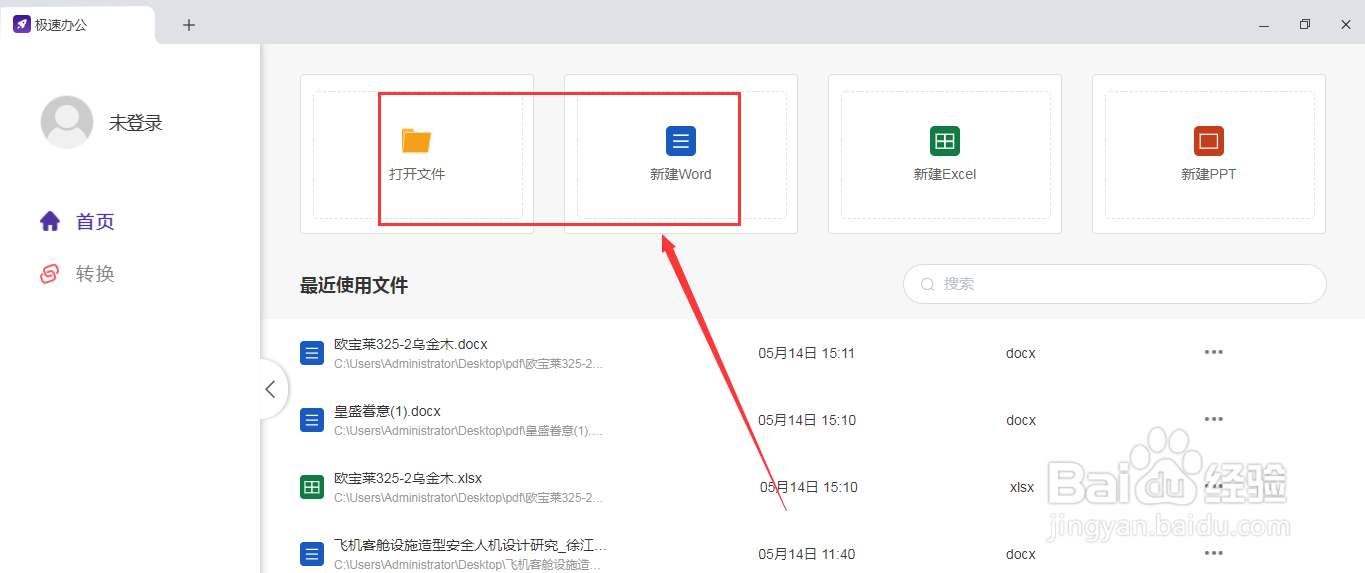Viewport: 1365px width, 573px height.
Task: Click the xlsx file type label
Action: [1022, 487]
